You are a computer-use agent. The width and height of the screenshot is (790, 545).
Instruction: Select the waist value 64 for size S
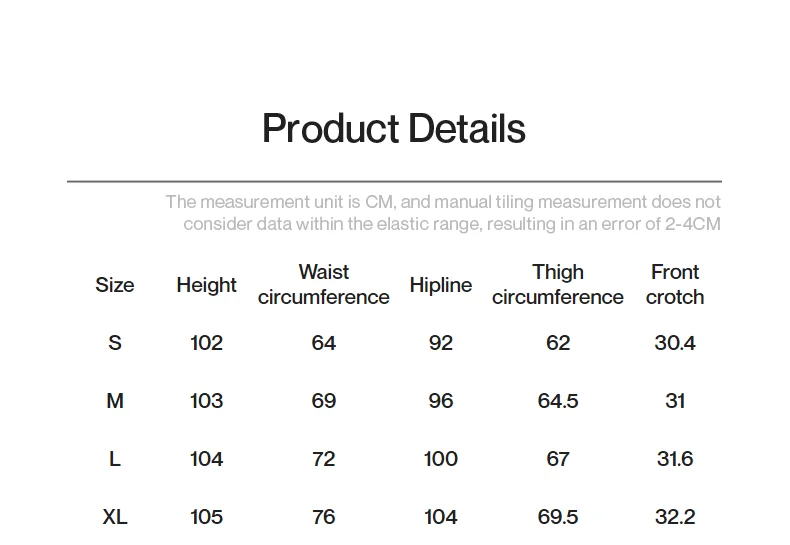click(324, 343)
